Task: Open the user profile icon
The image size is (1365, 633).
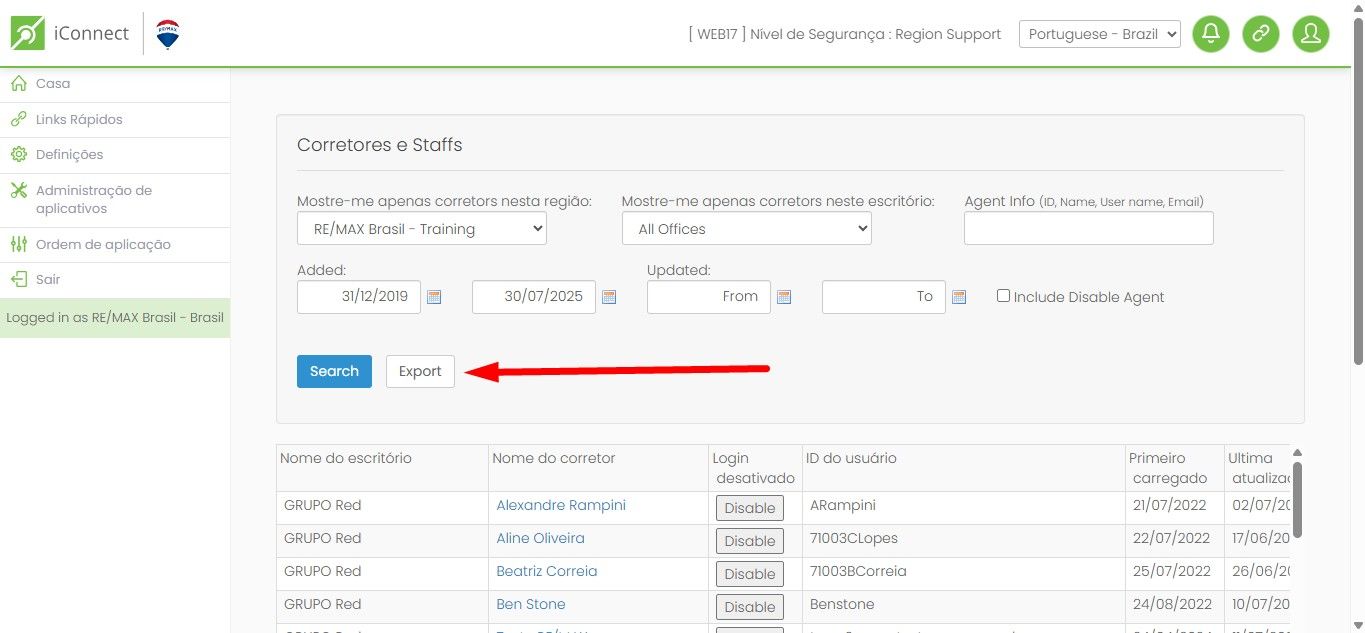Action: click(x=1311, y=34)
